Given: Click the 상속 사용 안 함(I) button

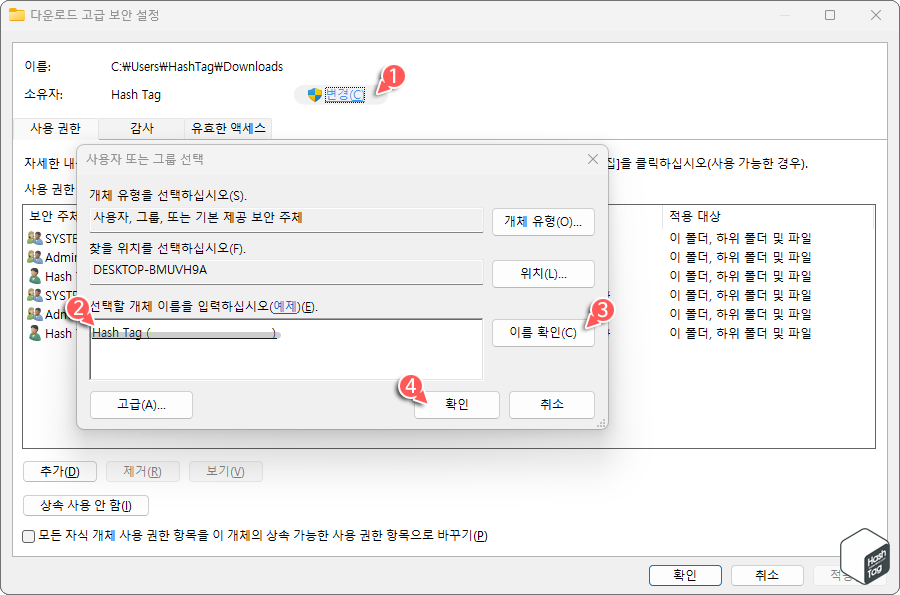Looking at the screenshot, I should tap(85, 505).
